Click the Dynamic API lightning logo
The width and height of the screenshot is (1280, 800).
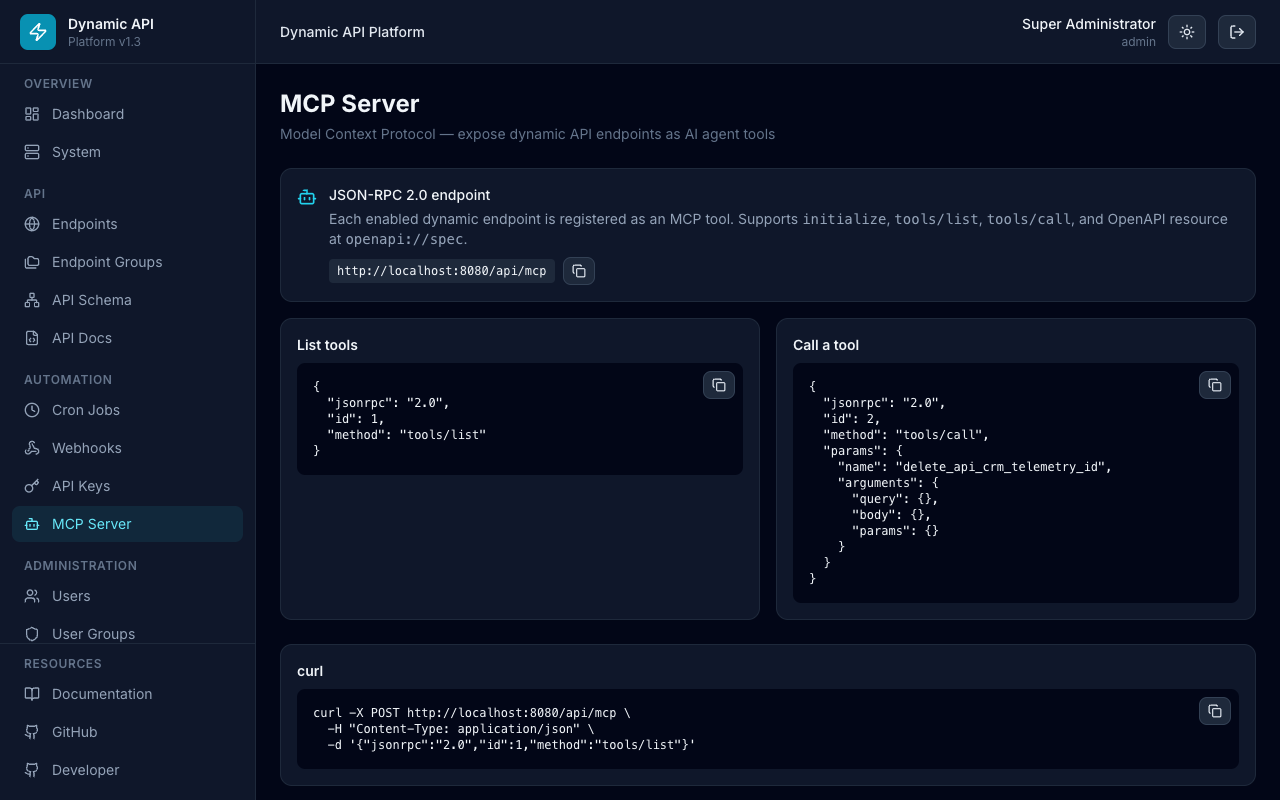(x=38, y=32)
